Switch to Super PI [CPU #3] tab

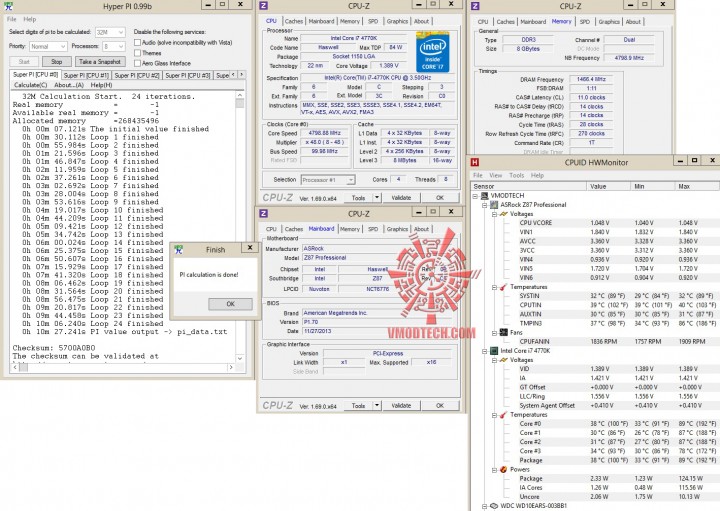pos(187,75)
